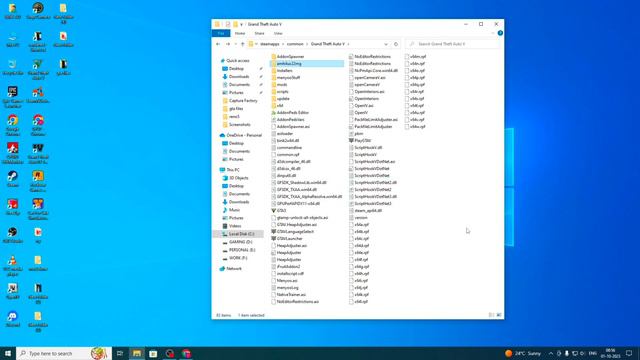The height and width of the screenshot is (360, 640).
Task: Open the mods folder
Action: point(282,84)
